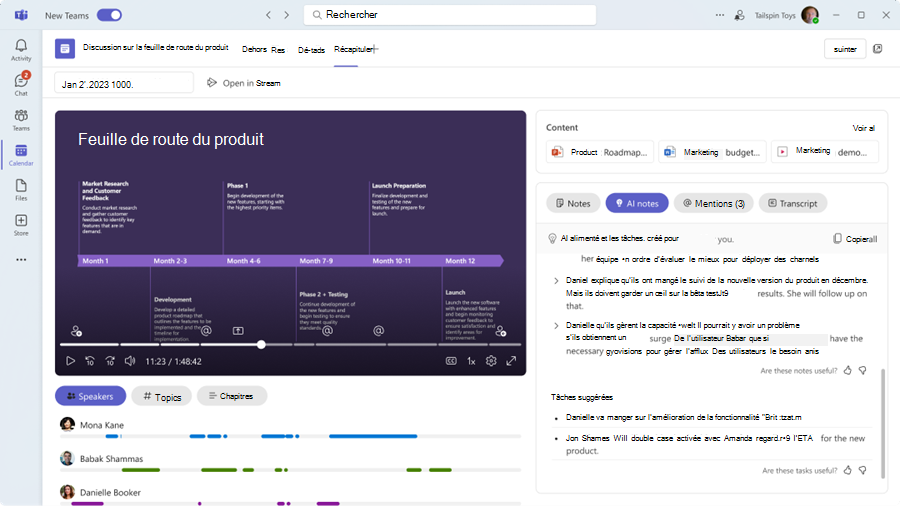Screen dimensions: 900x506
Task: Go back with the left arrow
Action: (x=268, y=15)
